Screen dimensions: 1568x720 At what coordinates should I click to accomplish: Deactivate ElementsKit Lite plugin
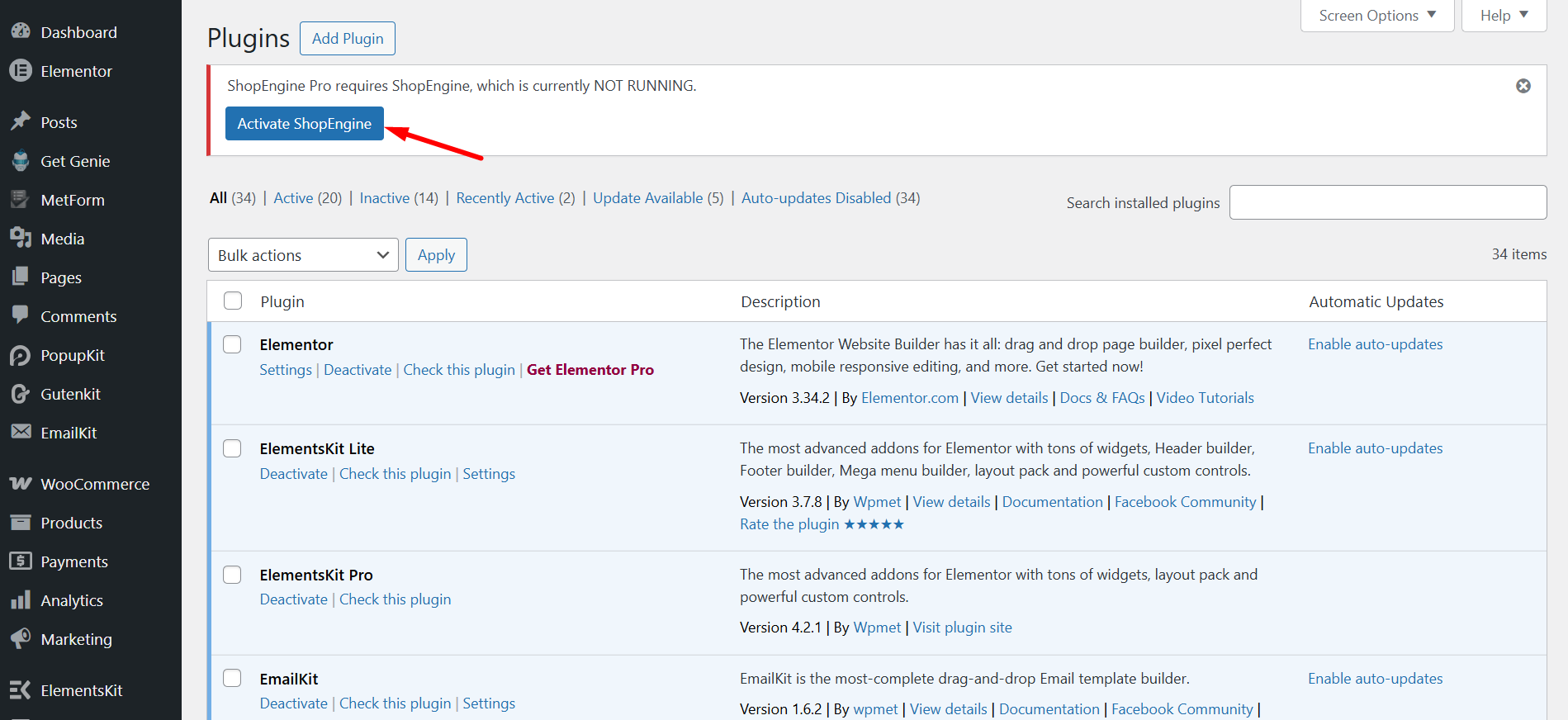tap(294, 474)
